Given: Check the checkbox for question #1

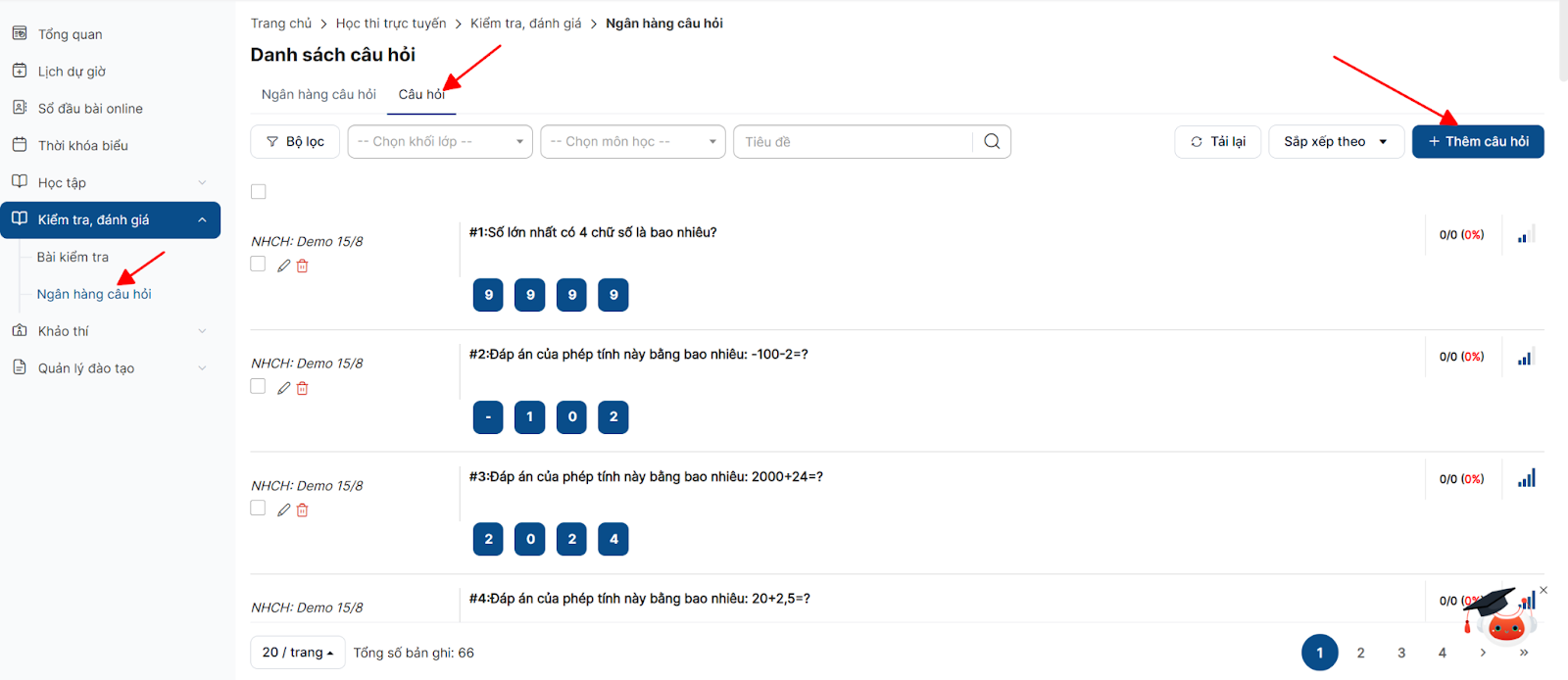Looking at the screenshot, I should [258, 265].
